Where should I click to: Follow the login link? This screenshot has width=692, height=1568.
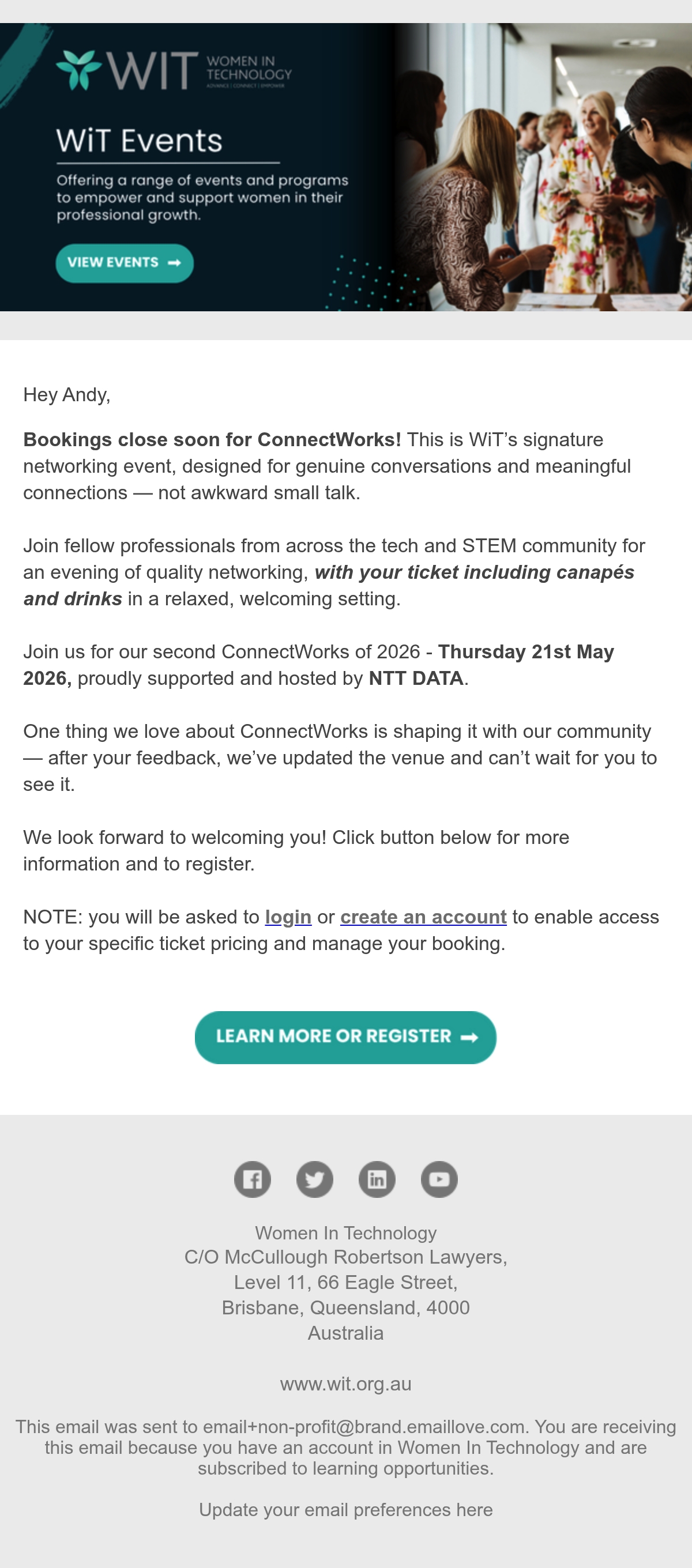(288, 917)
